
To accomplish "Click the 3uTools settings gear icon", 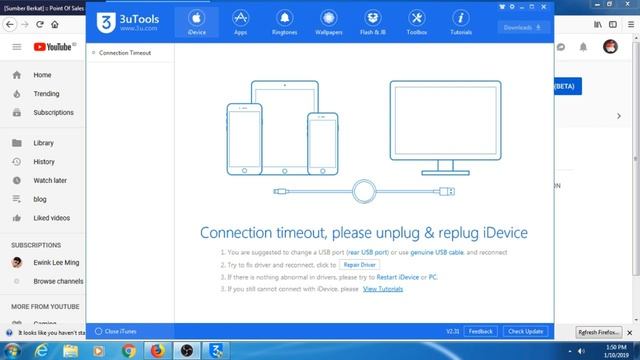I will click(512, 7).
